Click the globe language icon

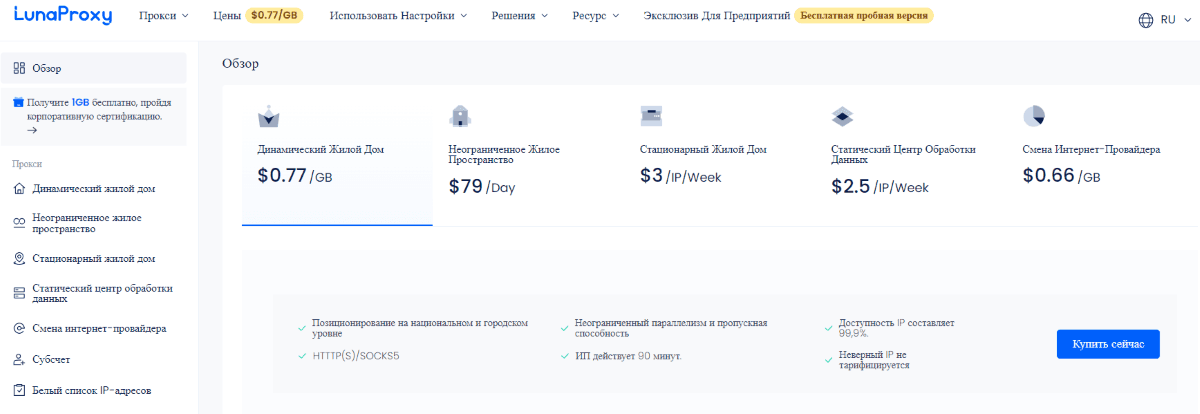click(x=1146, y=19)
